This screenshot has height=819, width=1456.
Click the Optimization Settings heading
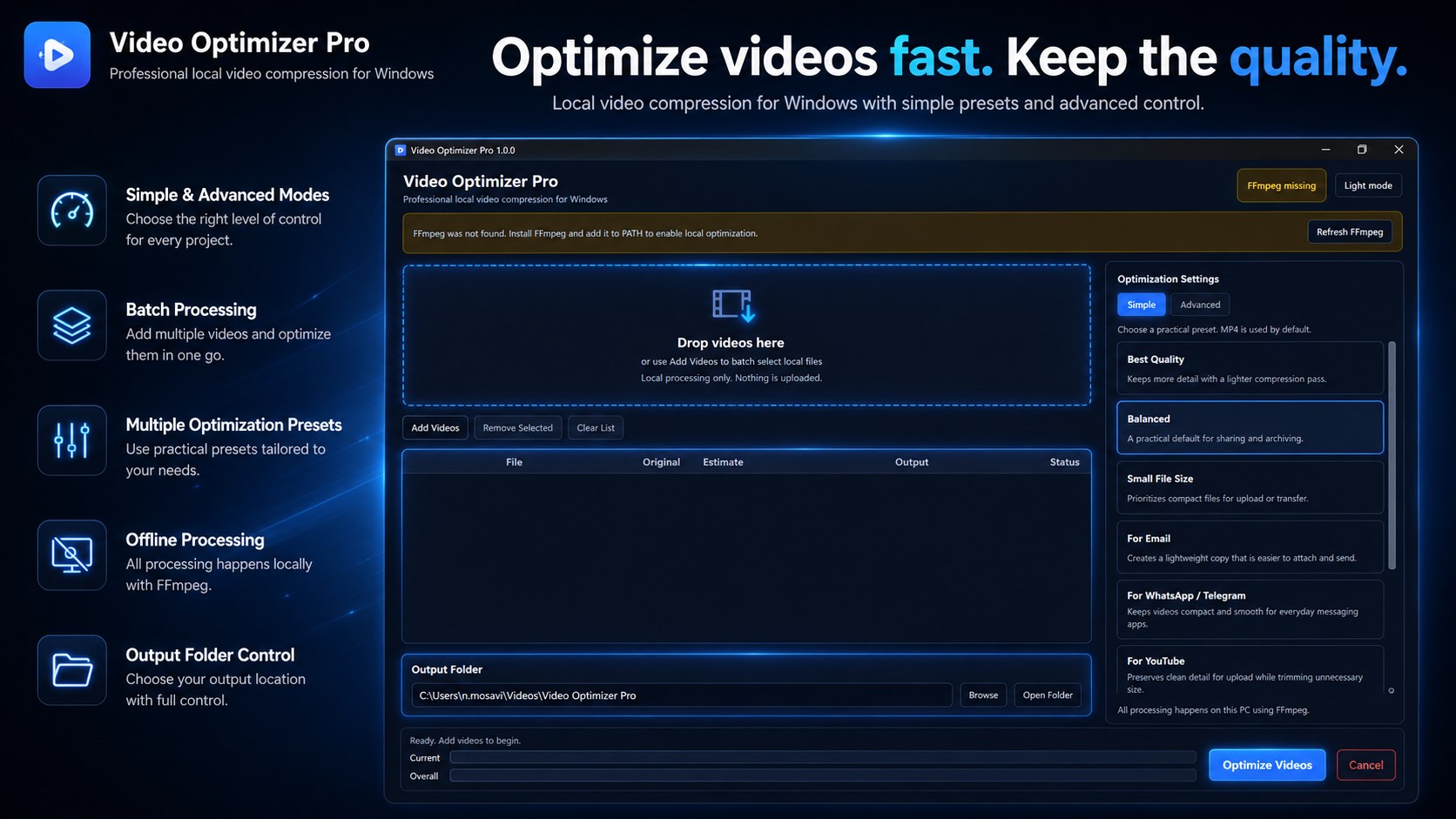point(1168,279)
